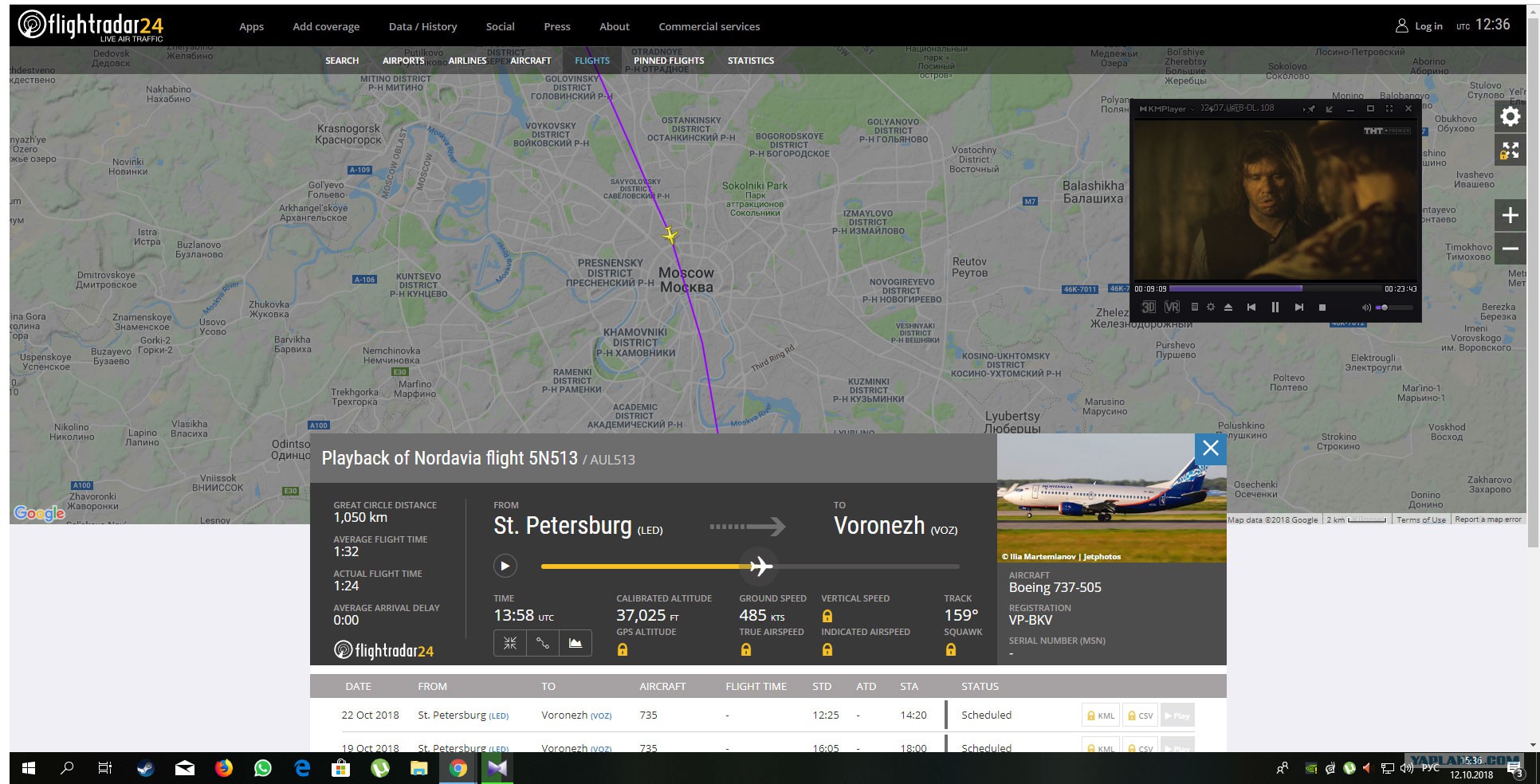Skip to previous track in KMPlayer
Screen dimensions: 1540x784
(1251, 308)
